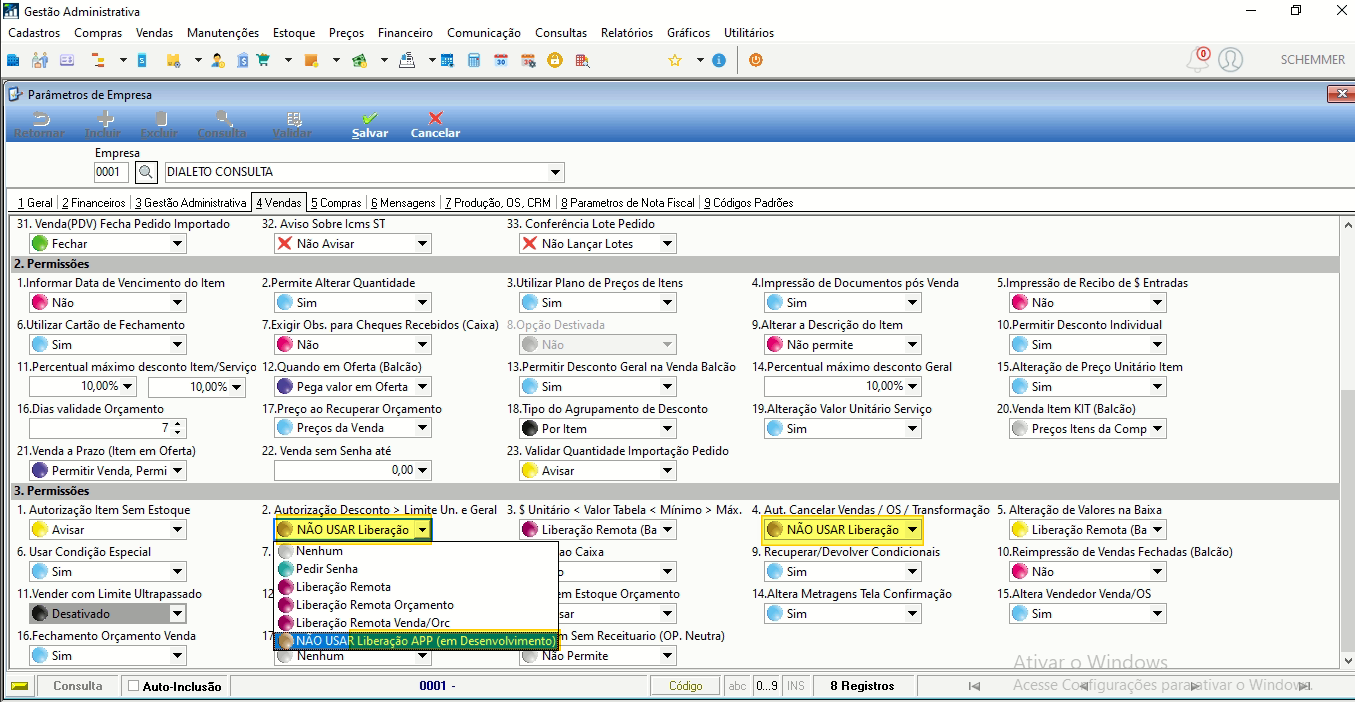The height and width of the screenshot is (702, 1355).
Task: Click the orange power icon
Action: click(x=756, y=60)
